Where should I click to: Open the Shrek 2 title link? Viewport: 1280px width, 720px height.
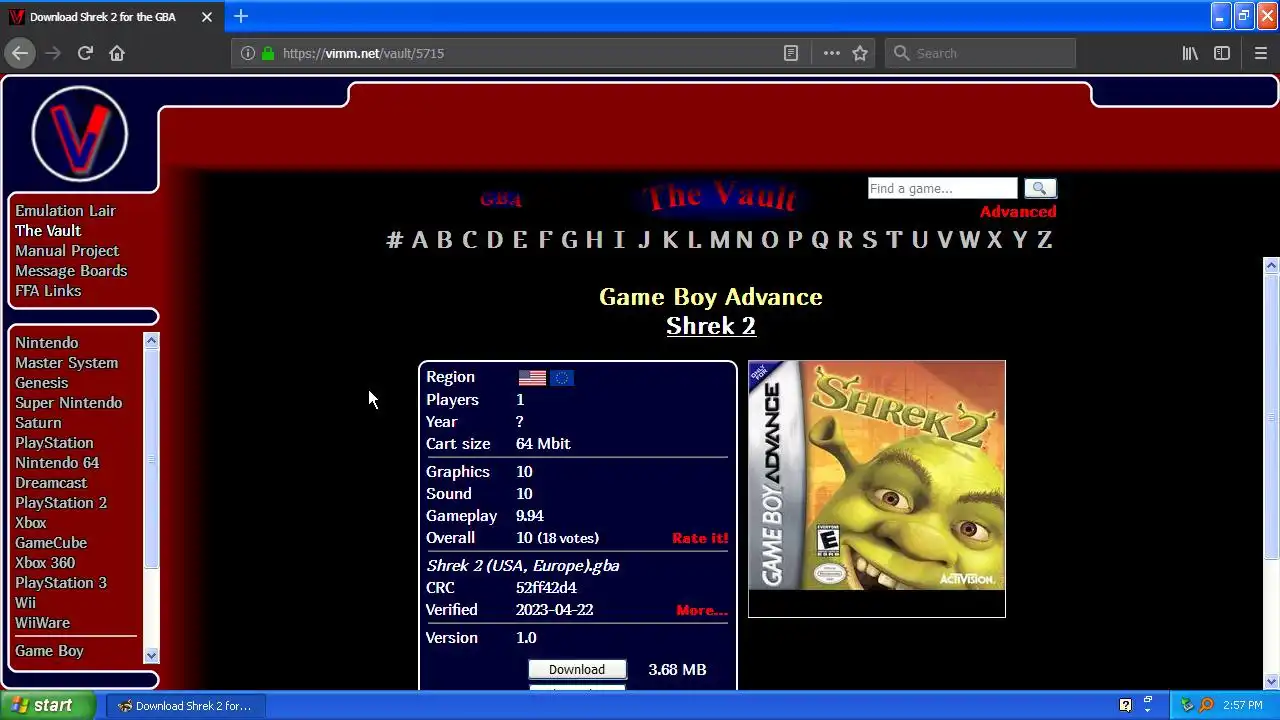click(711, 325)
